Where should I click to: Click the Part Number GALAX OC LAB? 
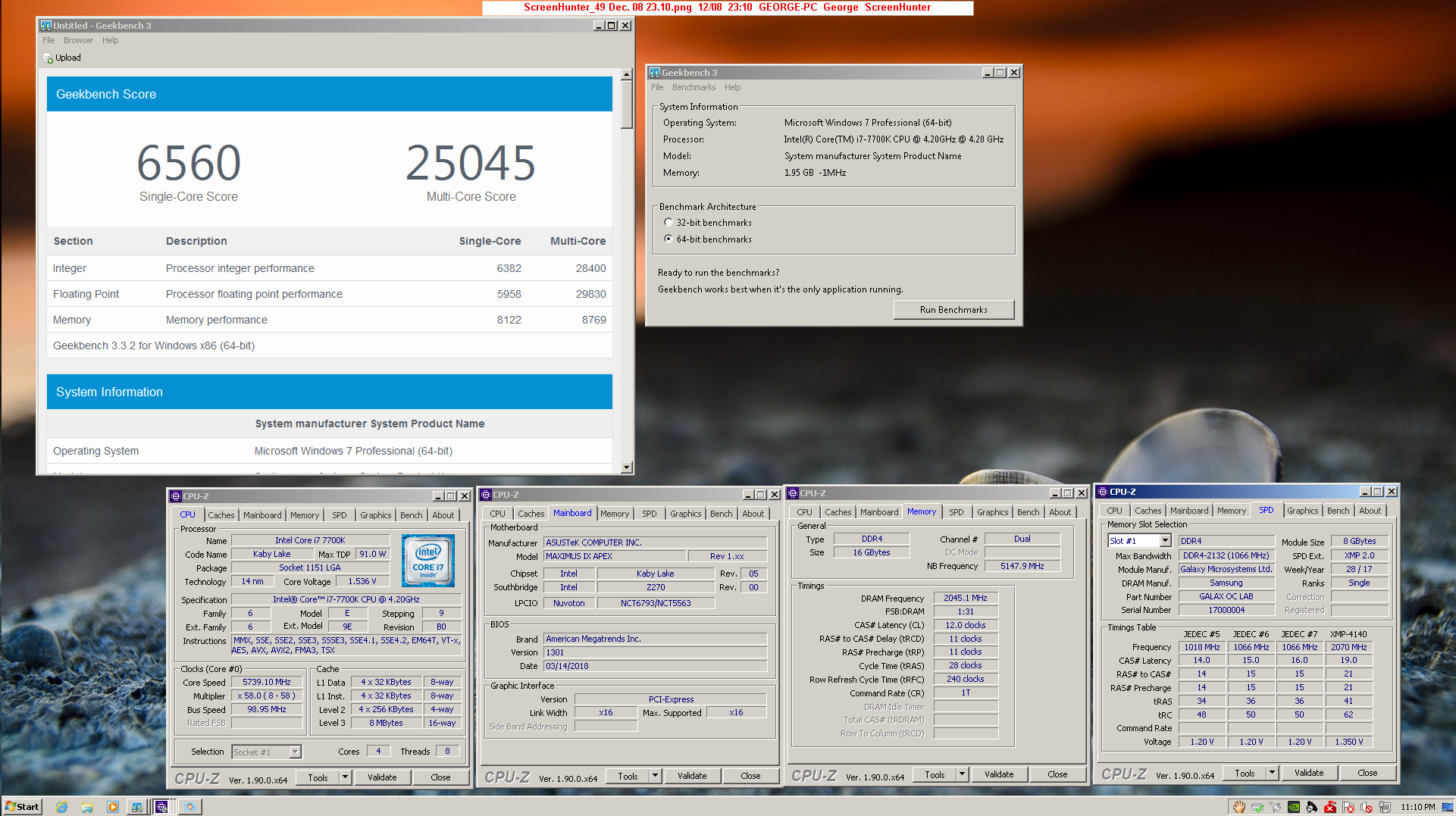click(x=1226, y=596)
